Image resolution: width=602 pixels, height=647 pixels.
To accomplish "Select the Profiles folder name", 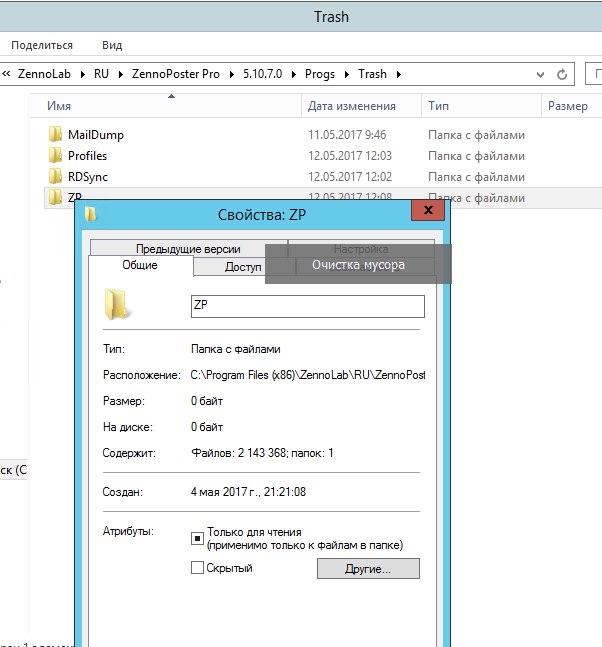I will pyautogui.click(x=87, y=156).
